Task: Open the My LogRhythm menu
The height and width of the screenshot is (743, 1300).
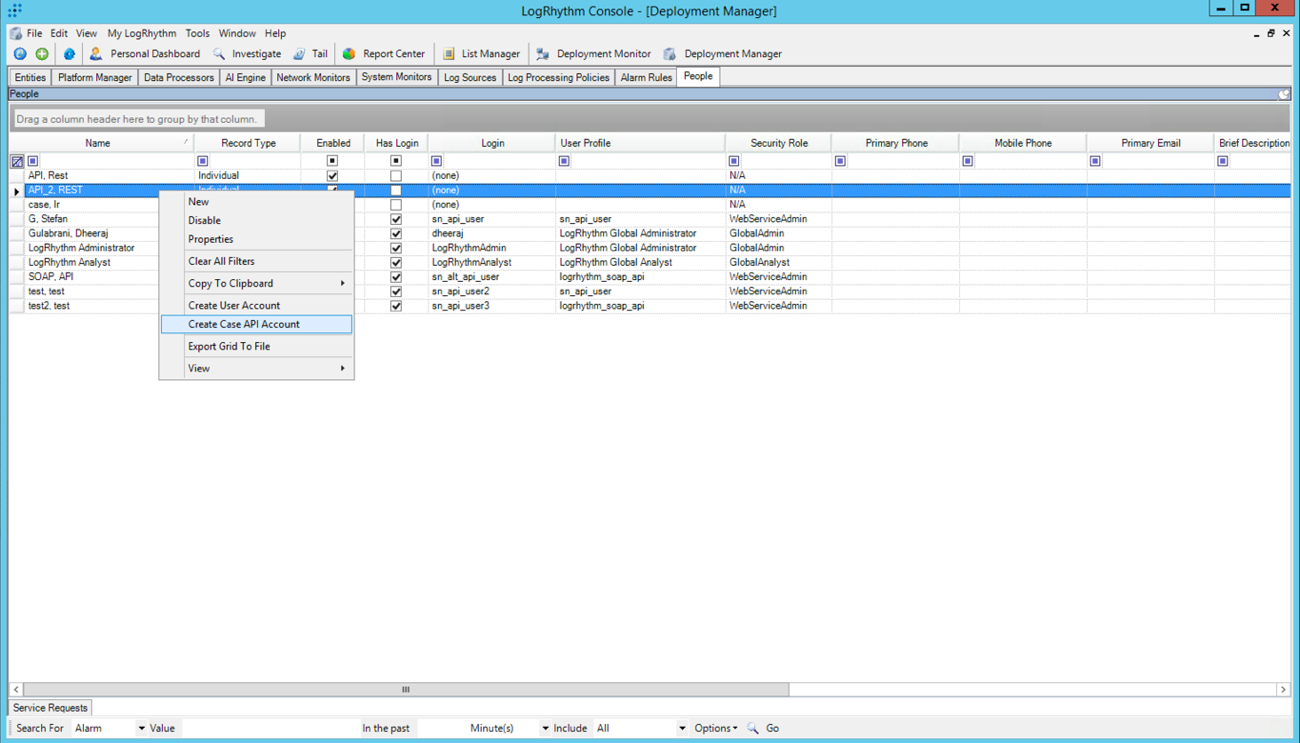Action: point(142,33)
